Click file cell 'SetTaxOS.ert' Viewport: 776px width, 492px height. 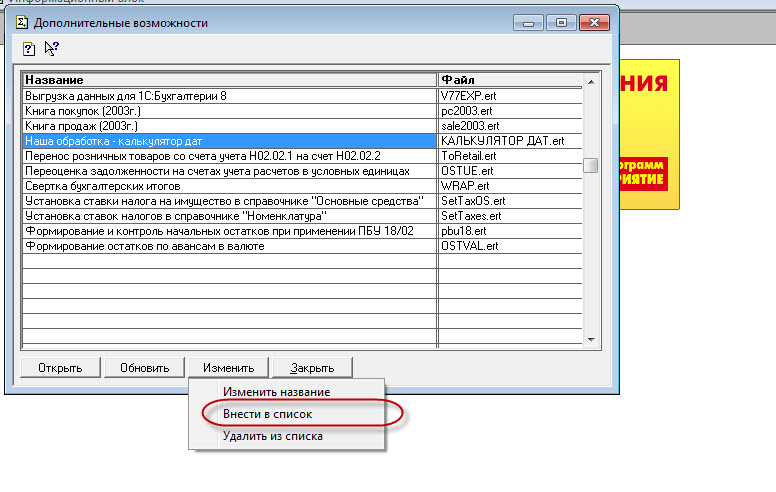point(510,201)
